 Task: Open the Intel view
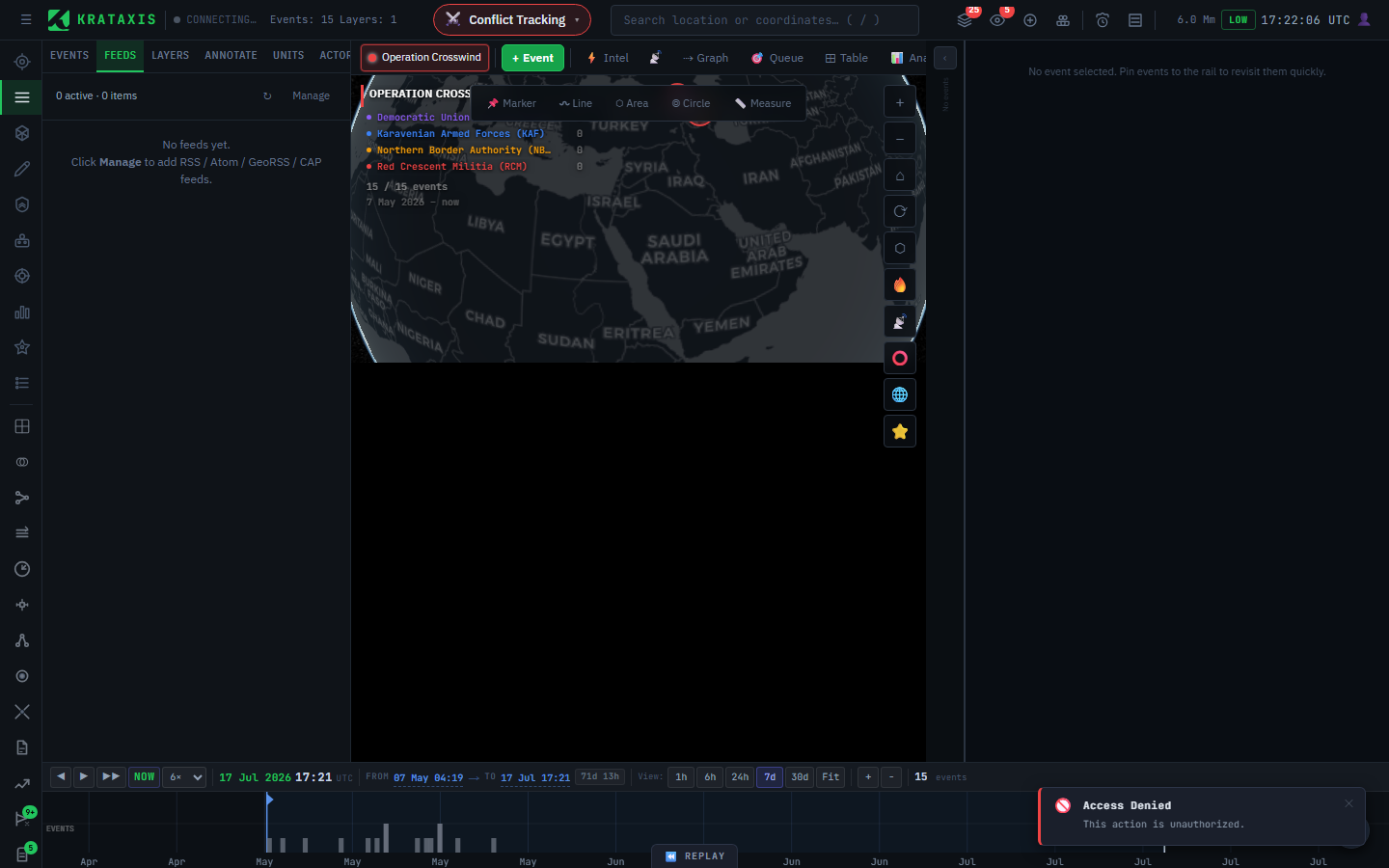[608, 58]
